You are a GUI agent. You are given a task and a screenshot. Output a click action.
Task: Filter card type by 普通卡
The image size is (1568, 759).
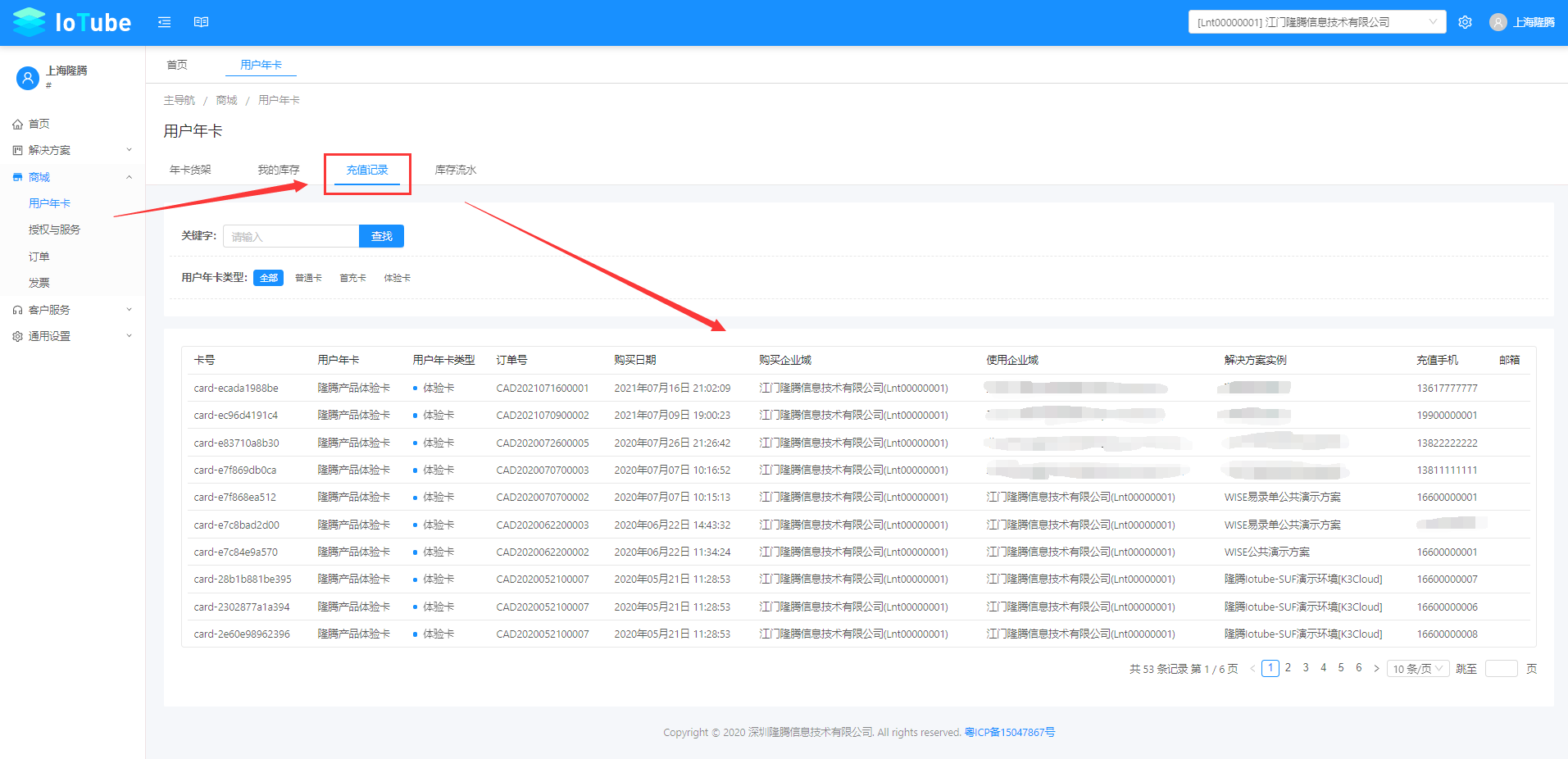tap(308, 278)
